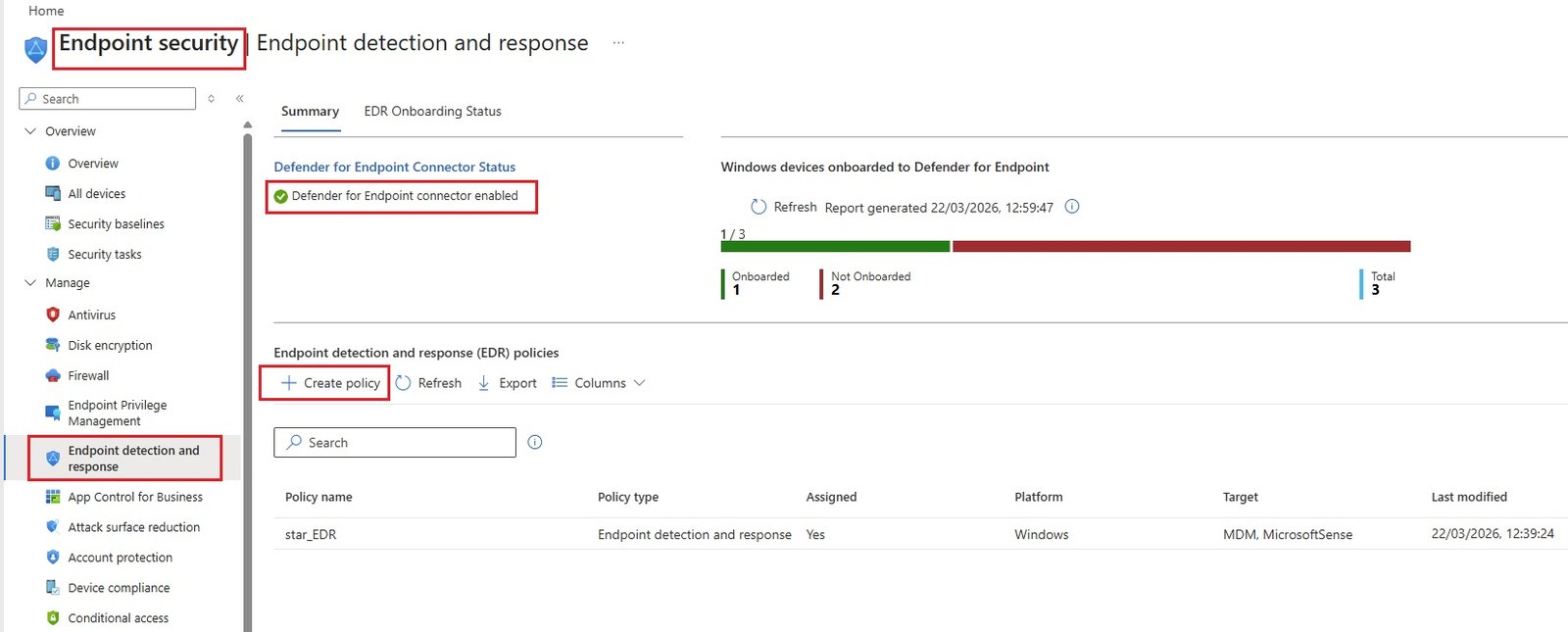Click the Antivirus shield icon

(x=53, y=315)
